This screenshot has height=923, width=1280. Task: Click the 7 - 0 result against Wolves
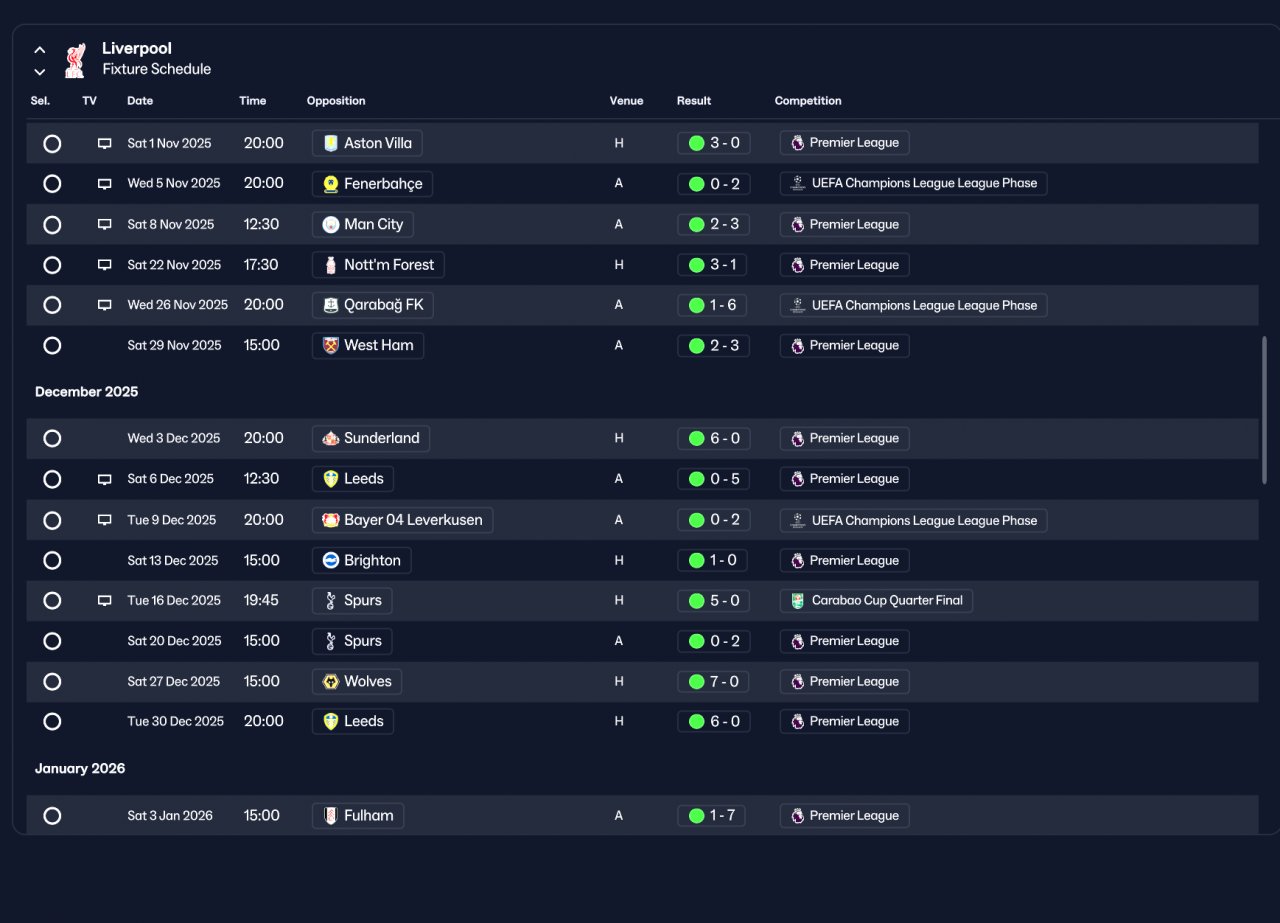pyautogui.click(x=714, y=682)
